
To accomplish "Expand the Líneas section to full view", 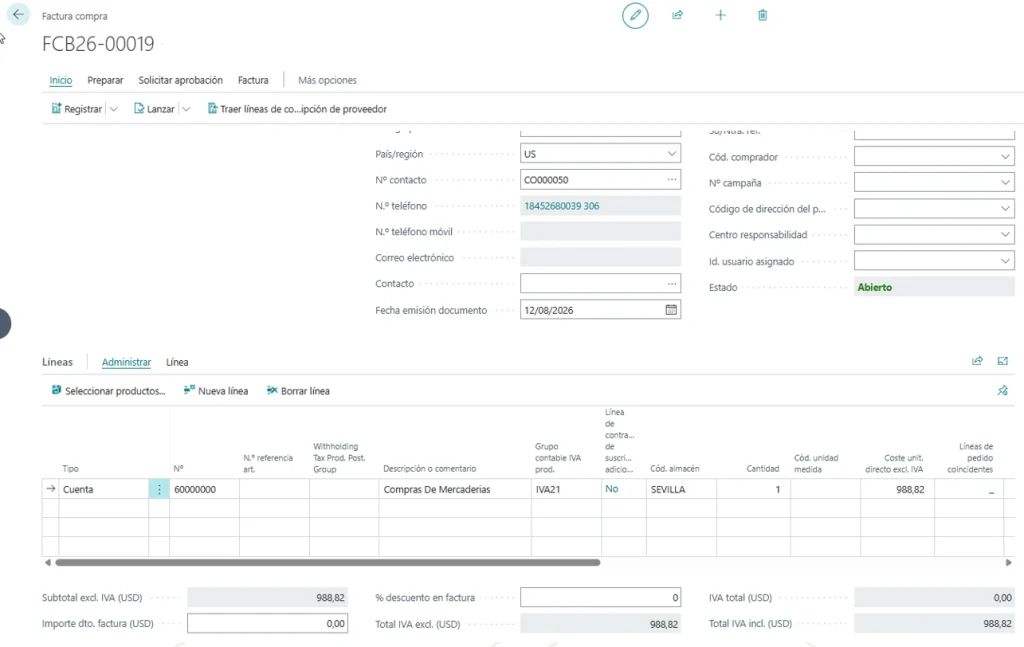I will [x=1002, y=361].
